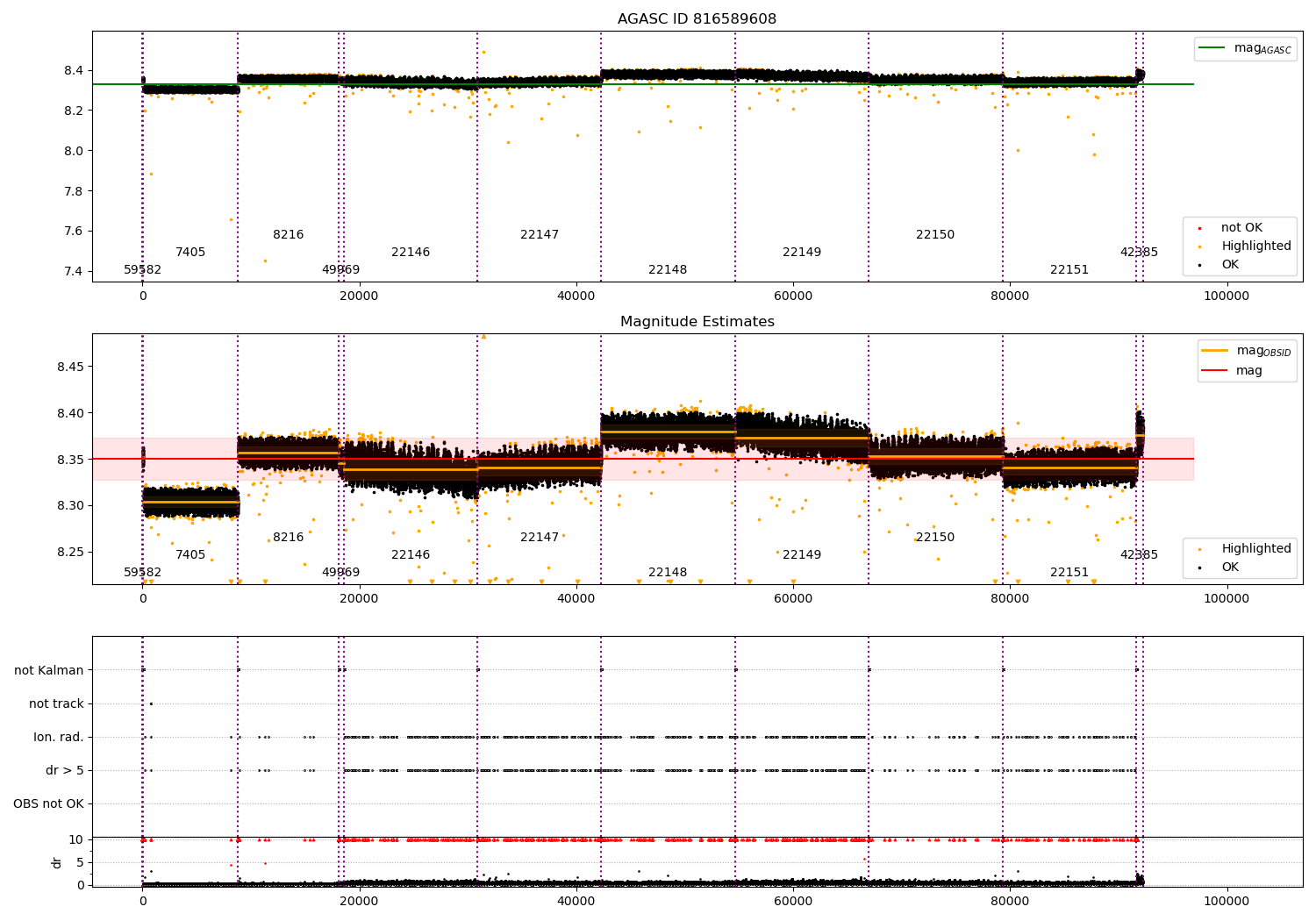Click obsid label 22148 in the top plot

[x=668, y=270]
